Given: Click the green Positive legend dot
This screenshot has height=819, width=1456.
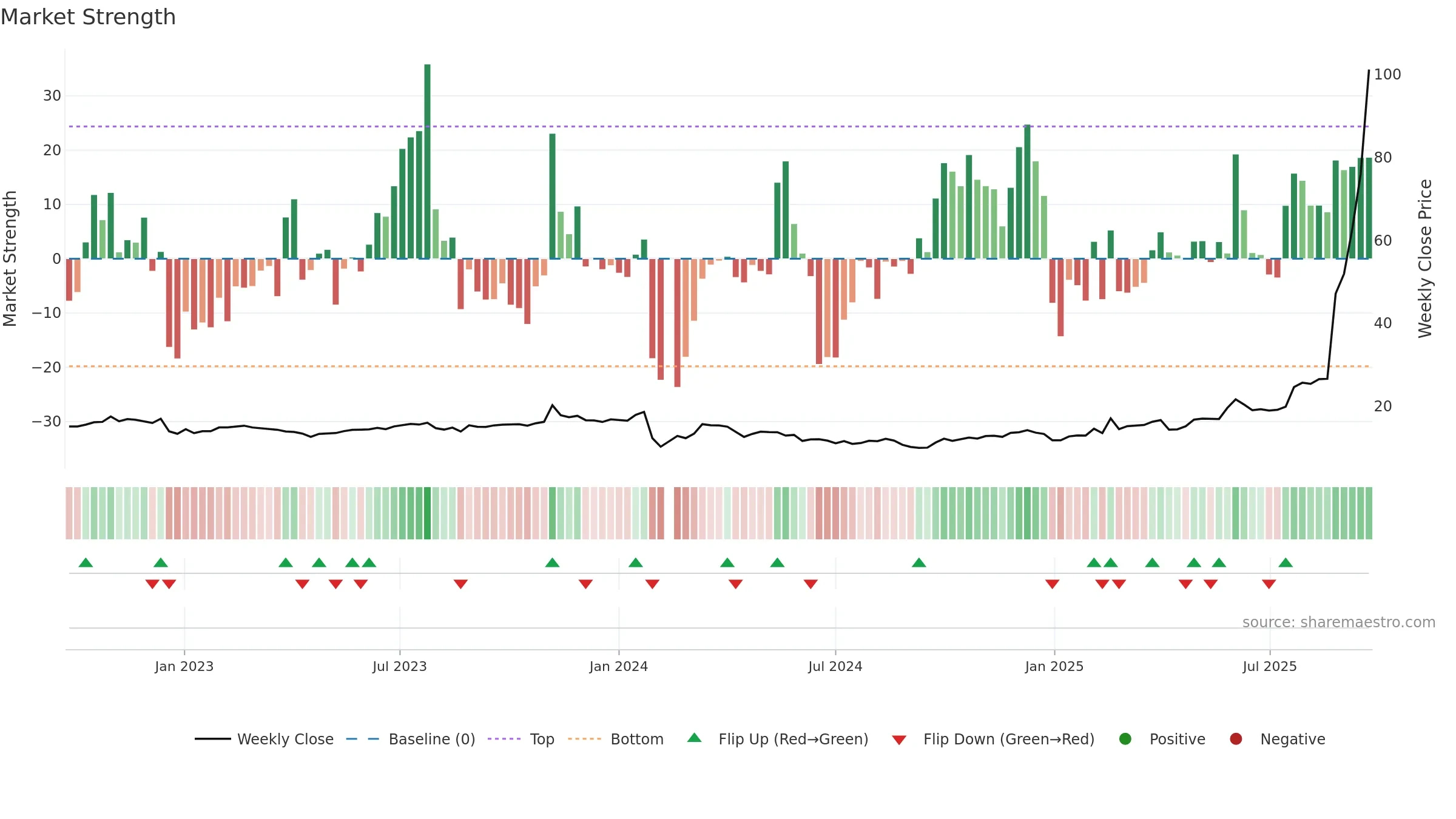Looking at the screenshot, I should point(1125,739).
